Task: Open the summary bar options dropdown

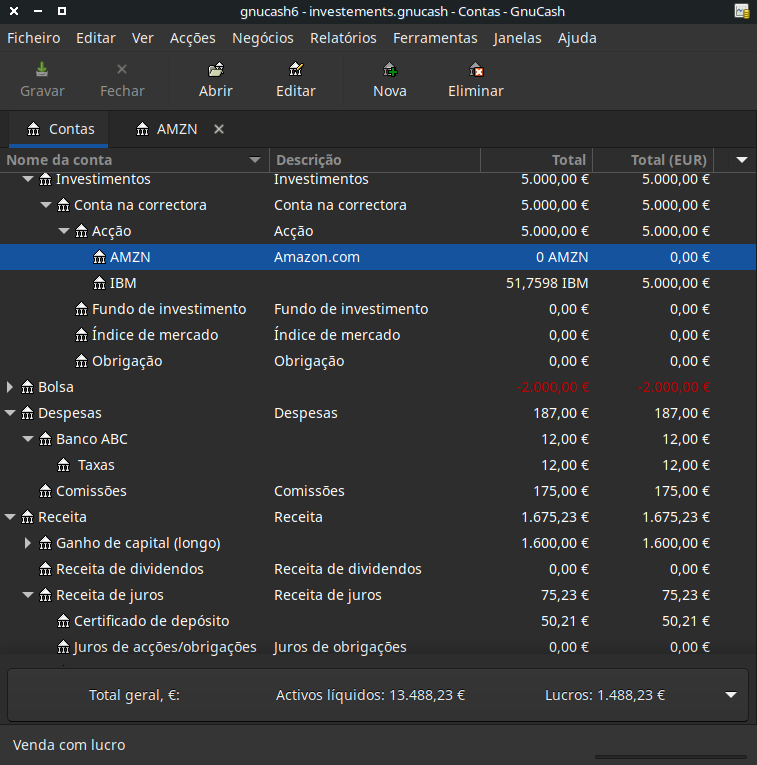Action: click(731, 695)
